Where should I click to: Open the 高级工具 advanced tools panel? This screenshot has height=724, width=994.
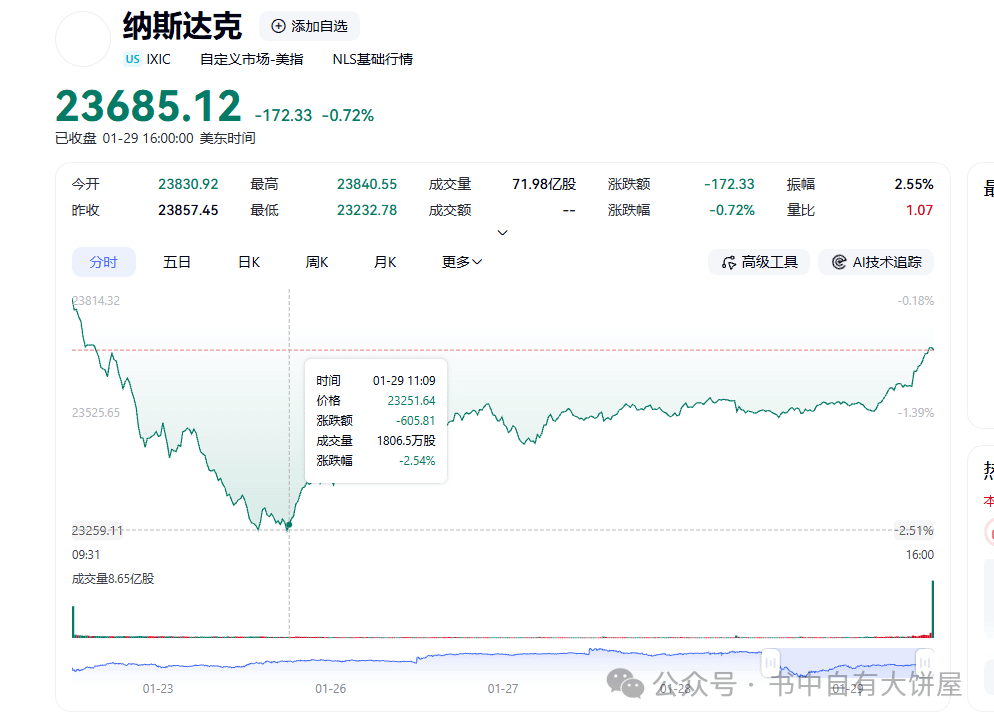tap(758, 262)
